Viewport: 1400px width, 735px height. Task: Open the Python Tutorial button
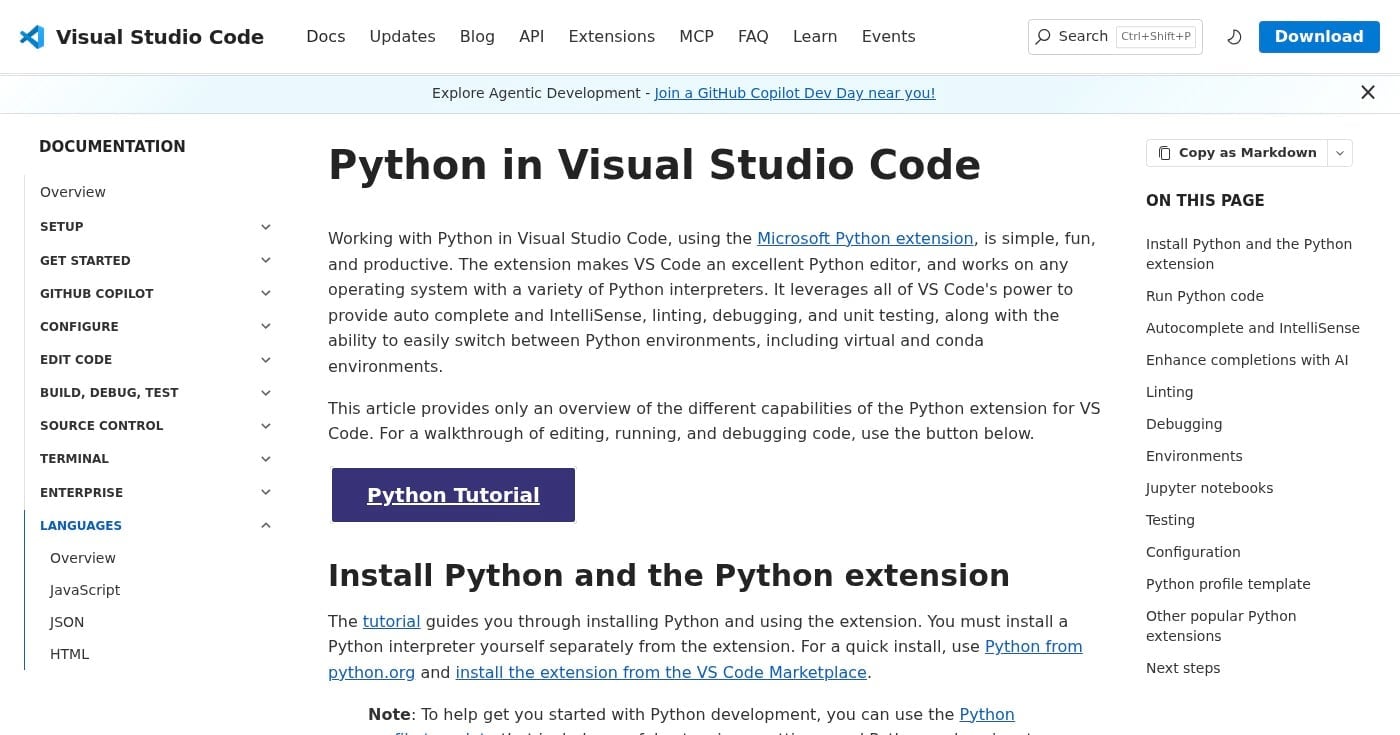click(x=453, y=494)
